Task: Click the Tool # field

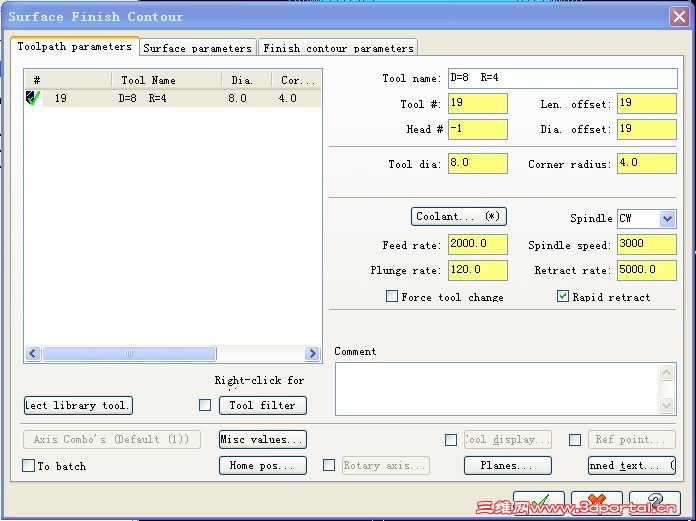Action: 478,103
